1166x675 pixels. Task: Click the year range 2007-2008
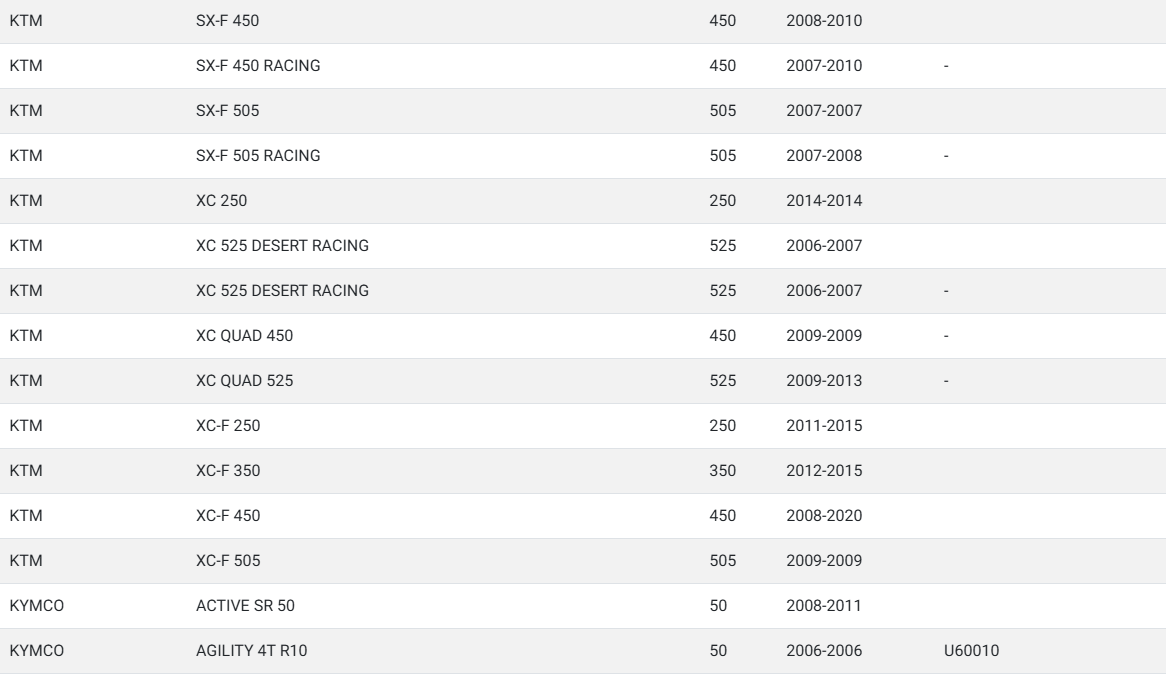tap(824, 155)
